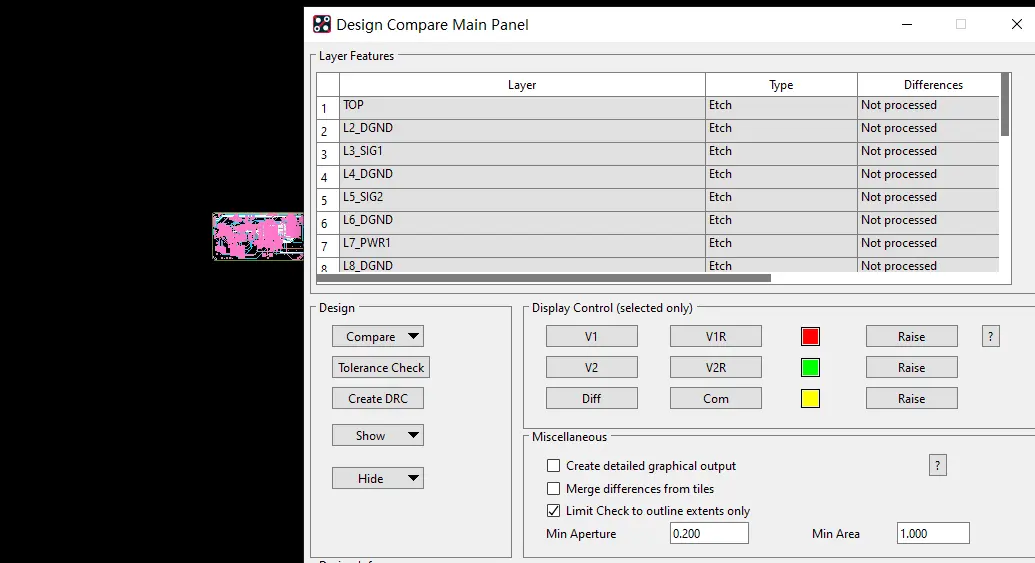Expand the Show dropdown
Viewport: 1035px width, 563px height.
pos(378,435)
